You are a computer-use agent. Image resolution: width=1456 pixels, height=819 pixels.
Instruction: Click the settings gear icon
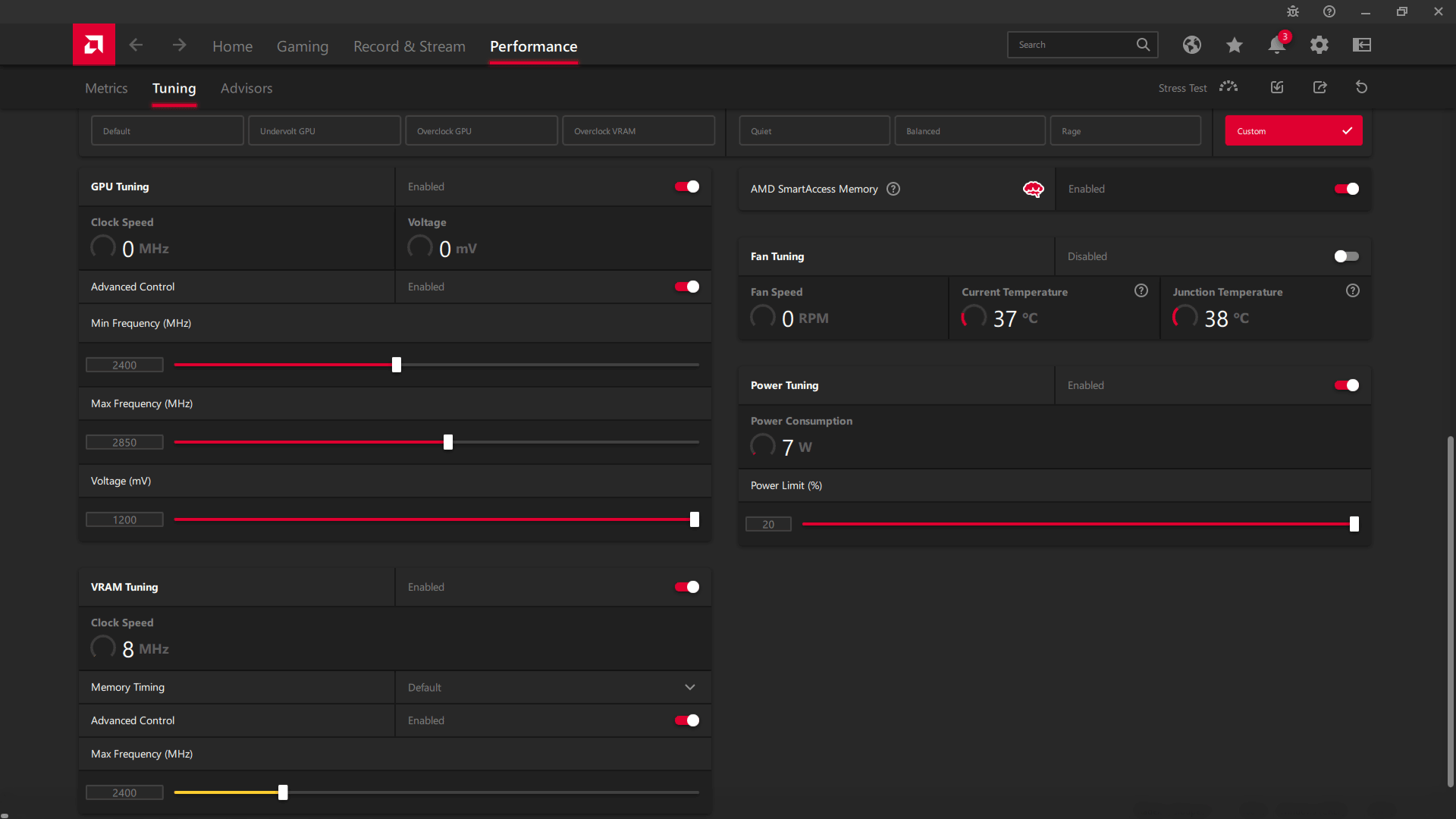[1319, 44]
